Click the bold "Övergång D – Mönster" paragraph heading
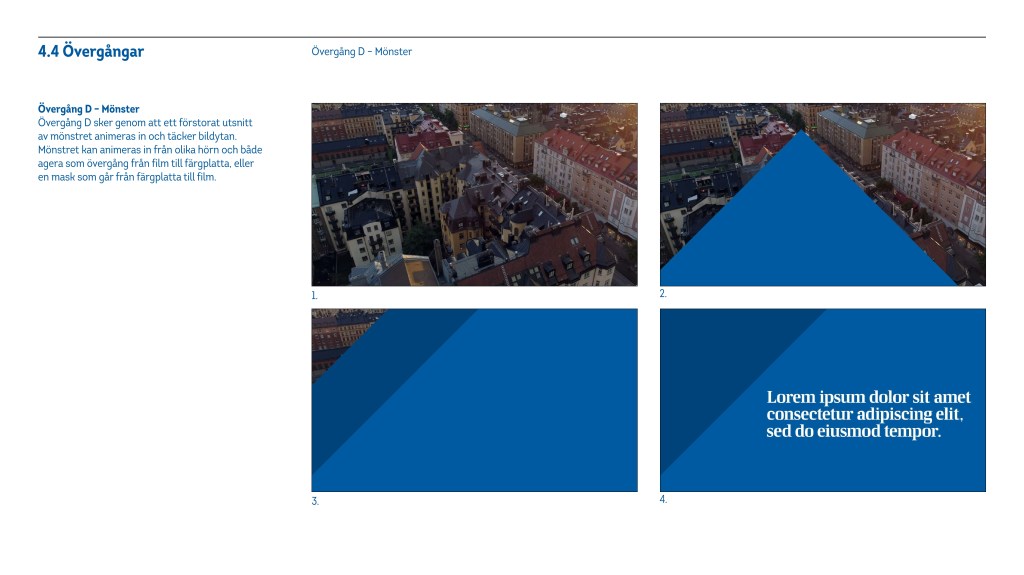The image size is (1024, 575). 88,109
